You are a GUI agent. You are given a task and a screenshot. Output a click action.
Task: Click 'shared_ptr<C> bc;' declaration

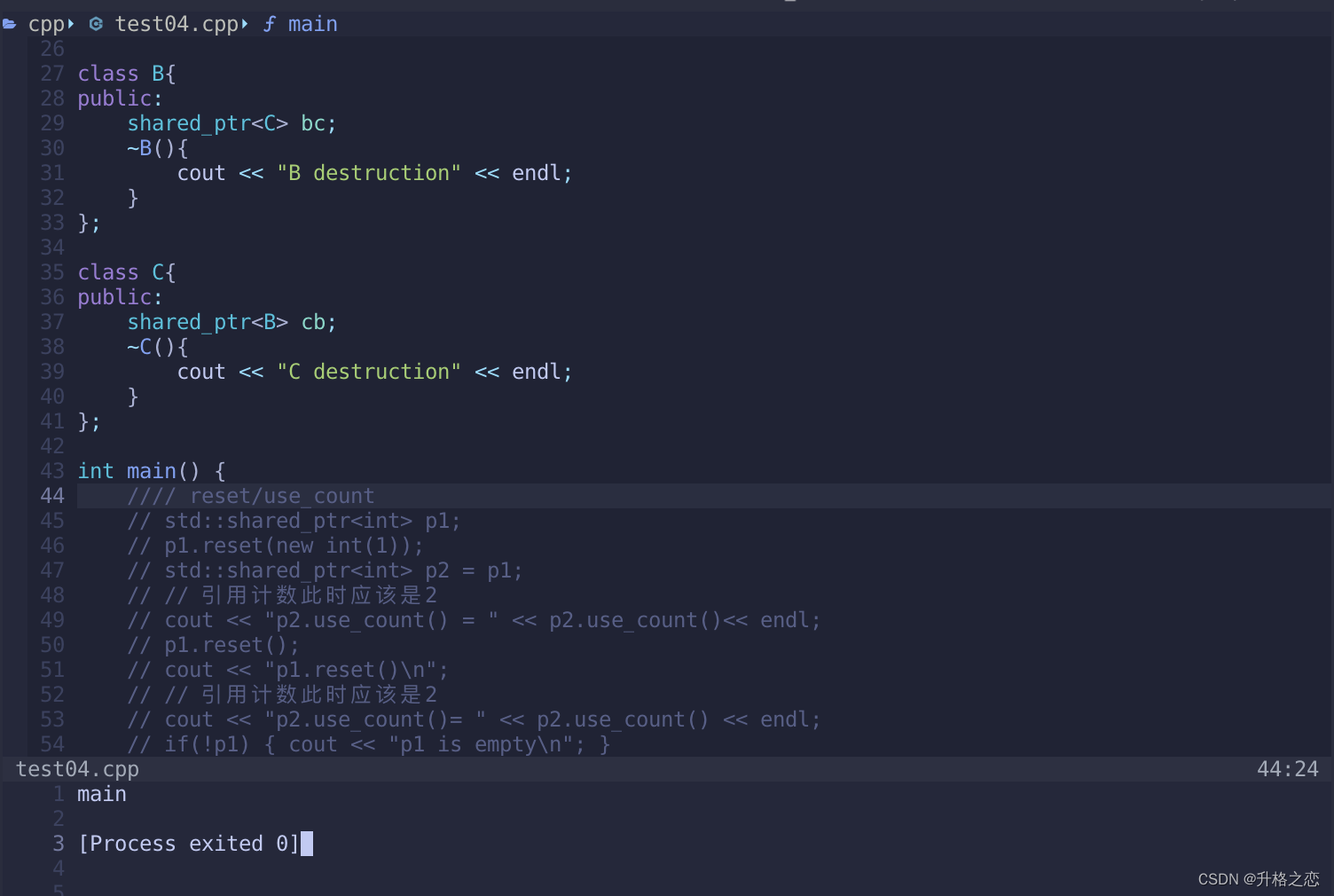pyautogui.click(x=231, y=123)
